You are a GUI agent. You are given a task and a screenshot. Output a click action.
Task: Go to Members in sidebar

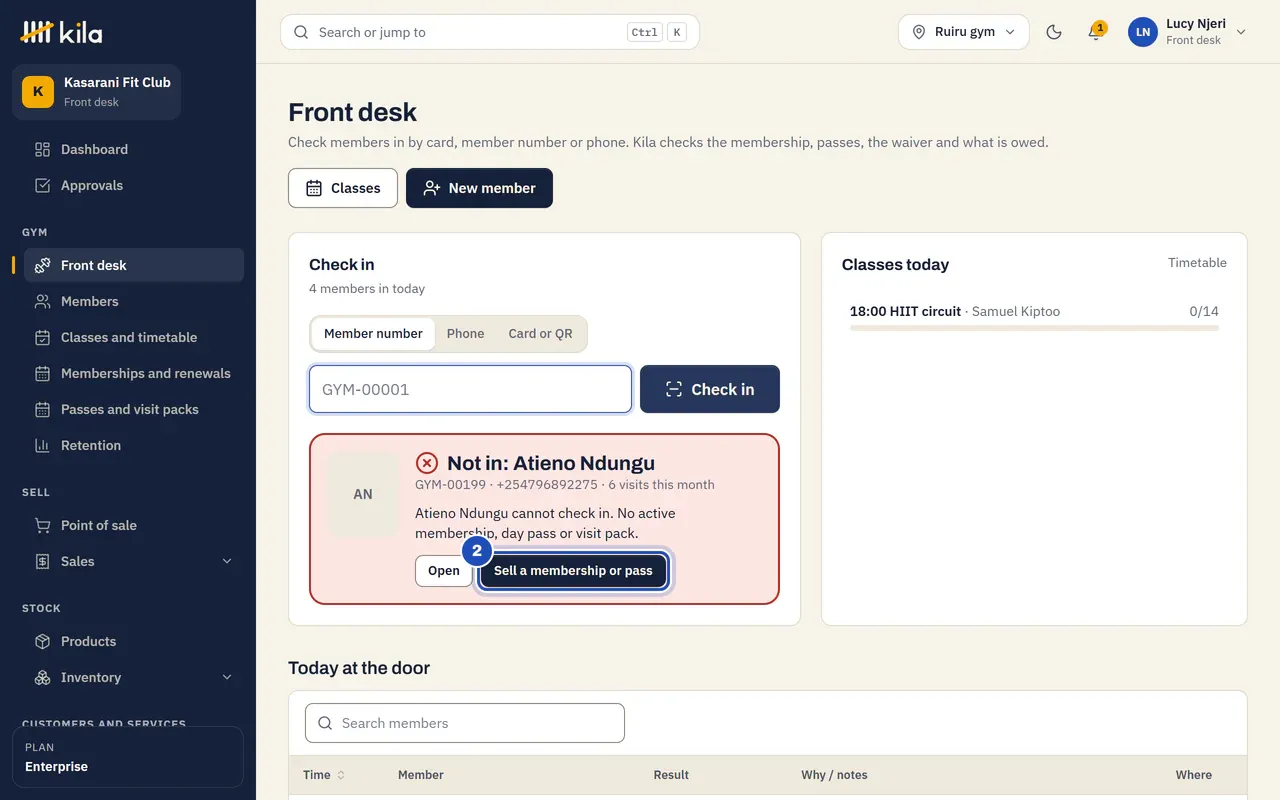[x=134, y=301]
